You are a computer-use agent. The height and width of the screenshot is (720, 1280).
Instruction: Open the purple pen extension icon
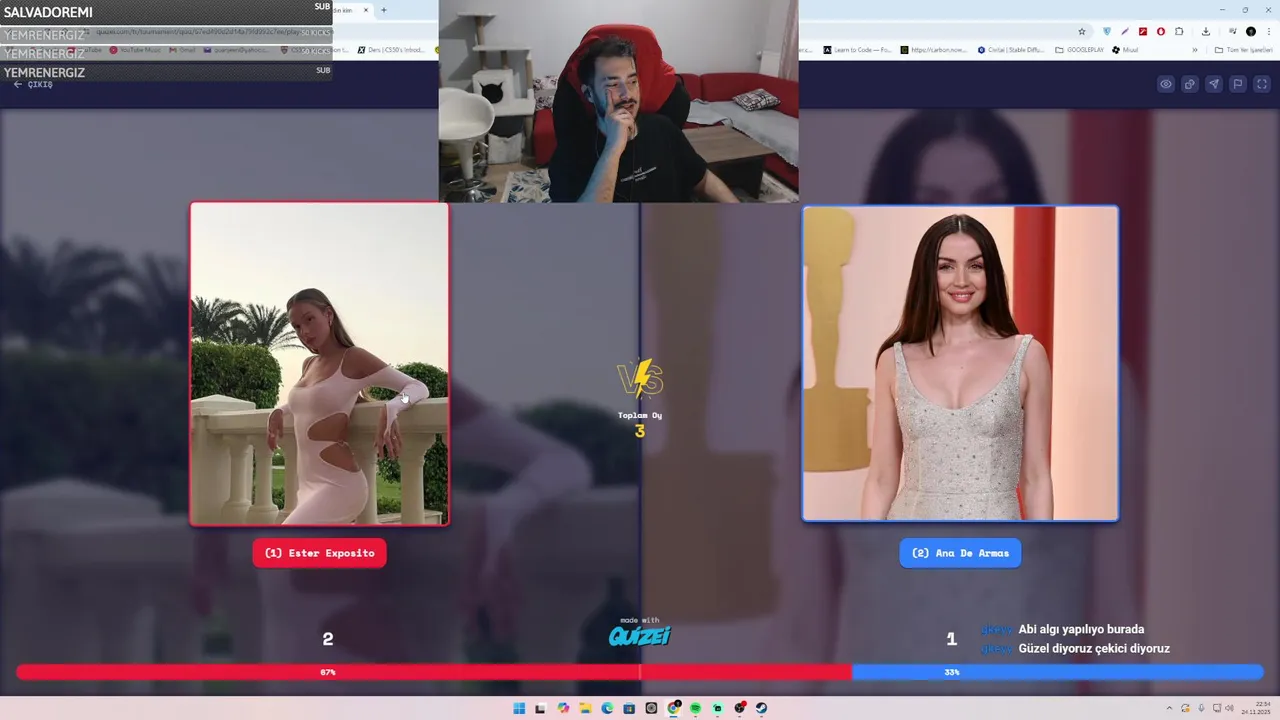(x=1125, y=32)
